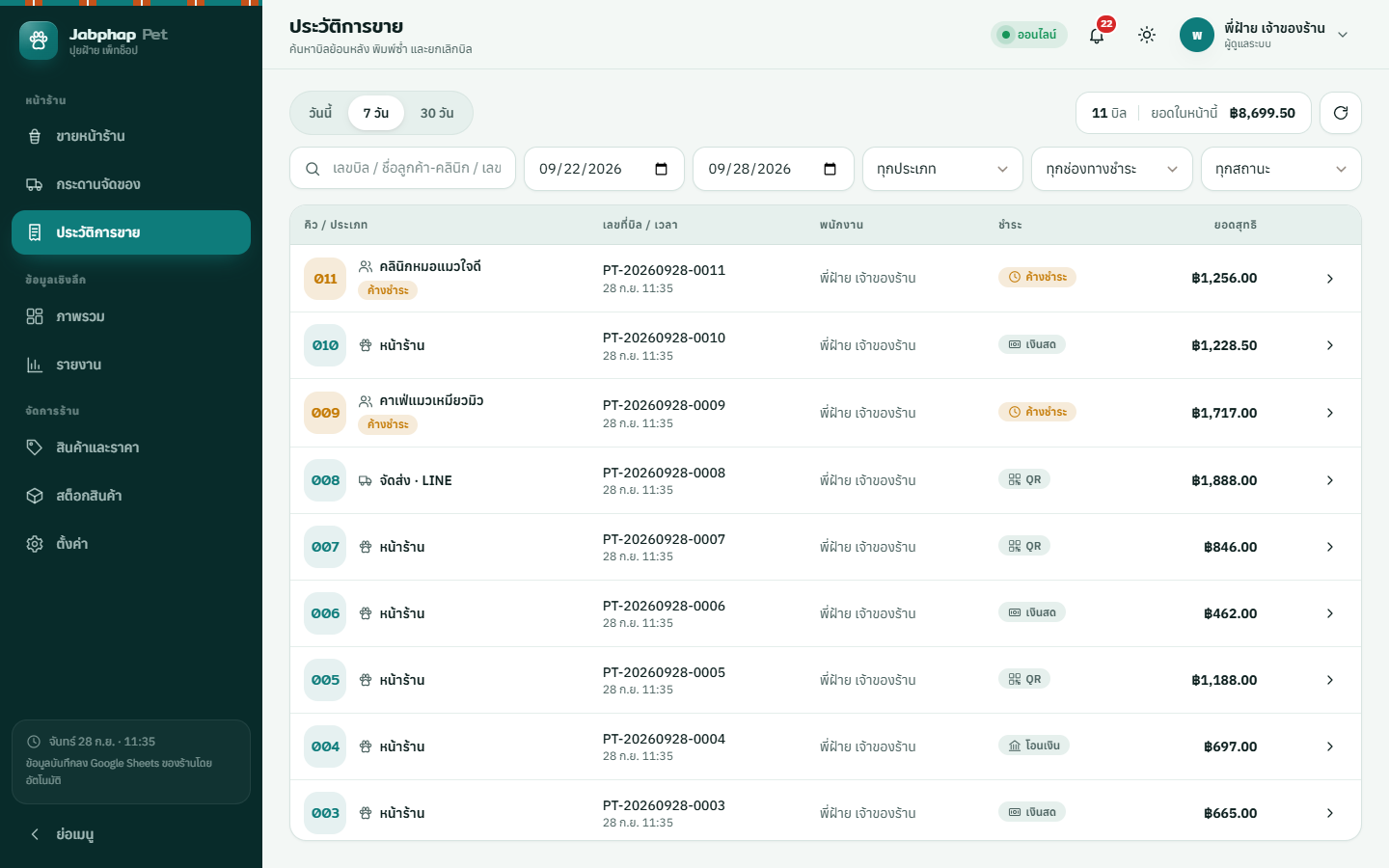Click the start date field 09/22/2026
This screenshot has width=1389, height=868.
604,169
